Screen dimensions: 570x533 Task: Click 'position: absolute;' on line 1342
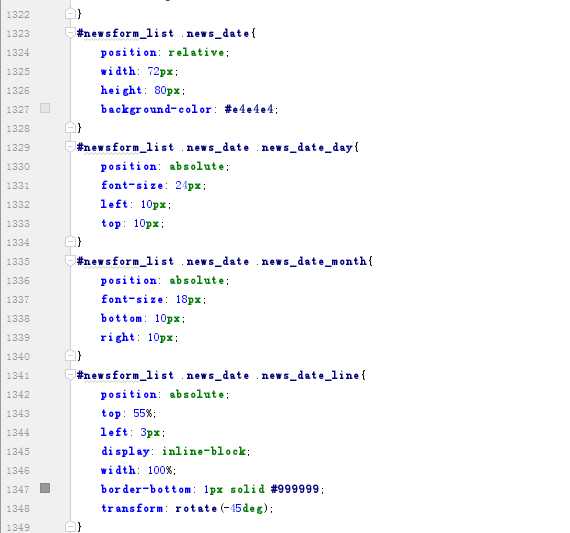[165, 394]
